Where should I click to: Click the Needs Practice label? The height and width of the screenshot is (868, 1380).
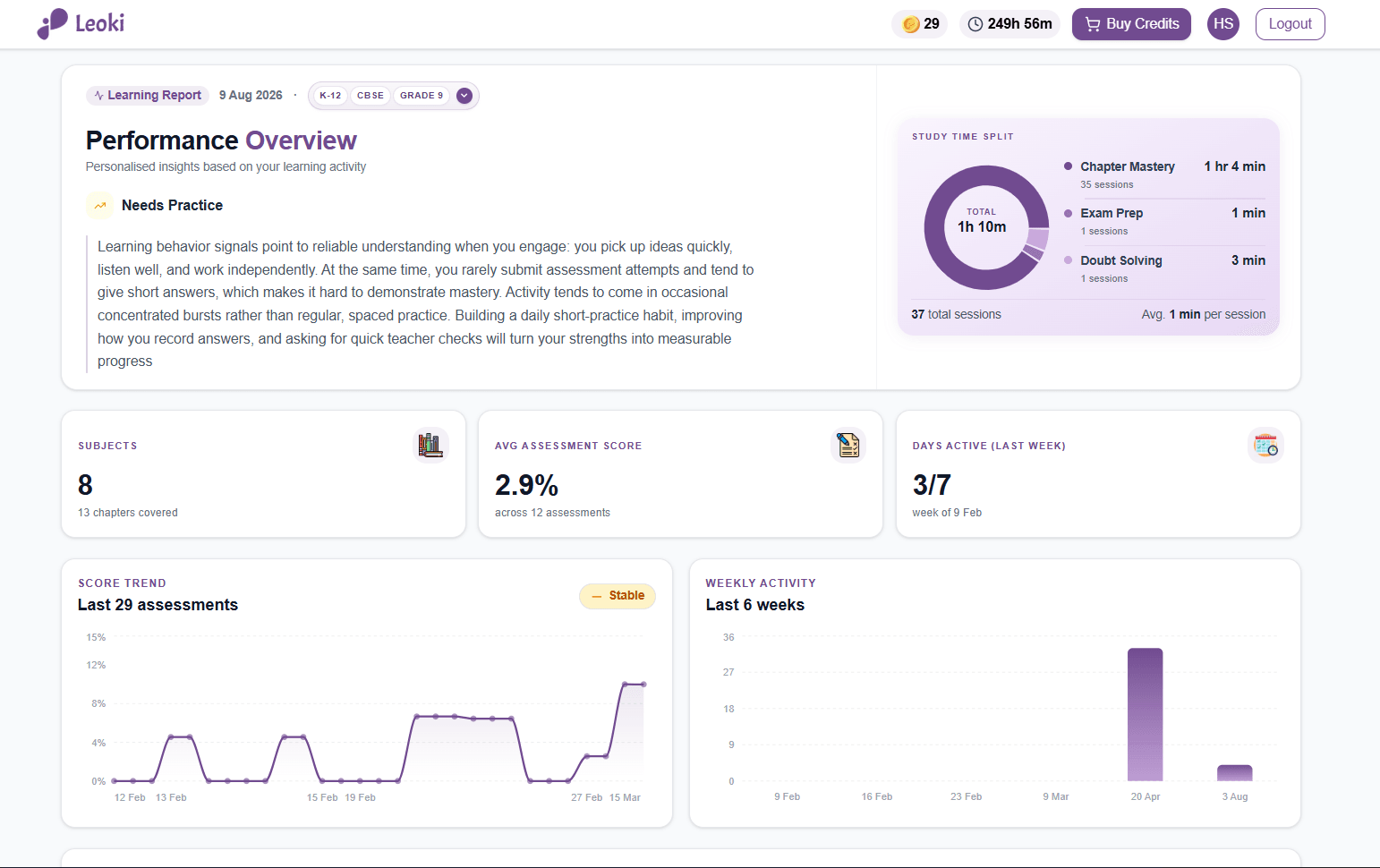click(x=172, y=205)
